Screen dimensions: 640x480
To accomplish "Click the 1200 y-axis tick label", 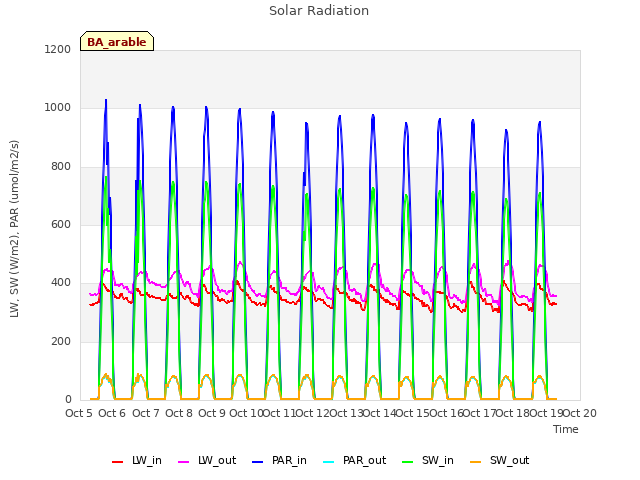I will point(58,49).
